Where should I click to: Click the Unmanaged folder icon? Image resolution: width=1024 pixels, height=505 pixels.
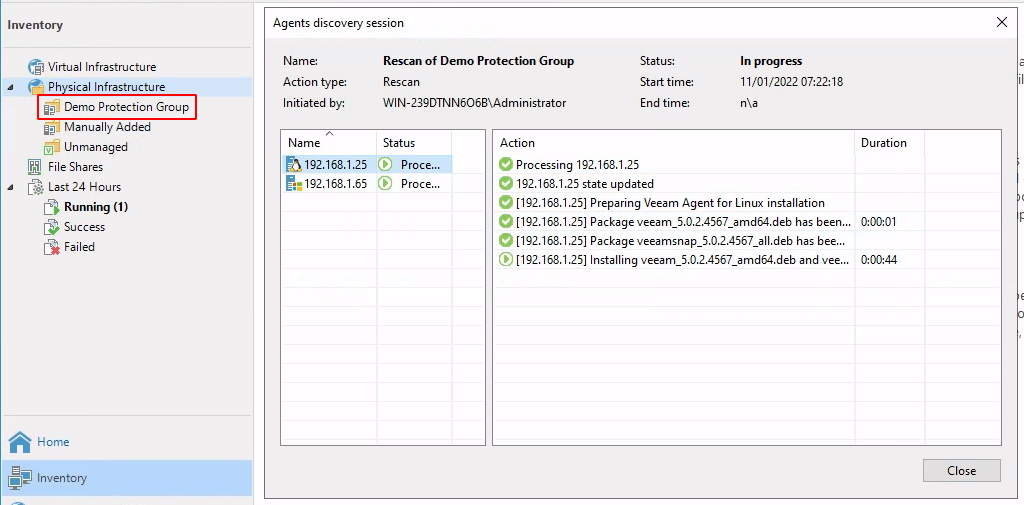coord(52,147)
